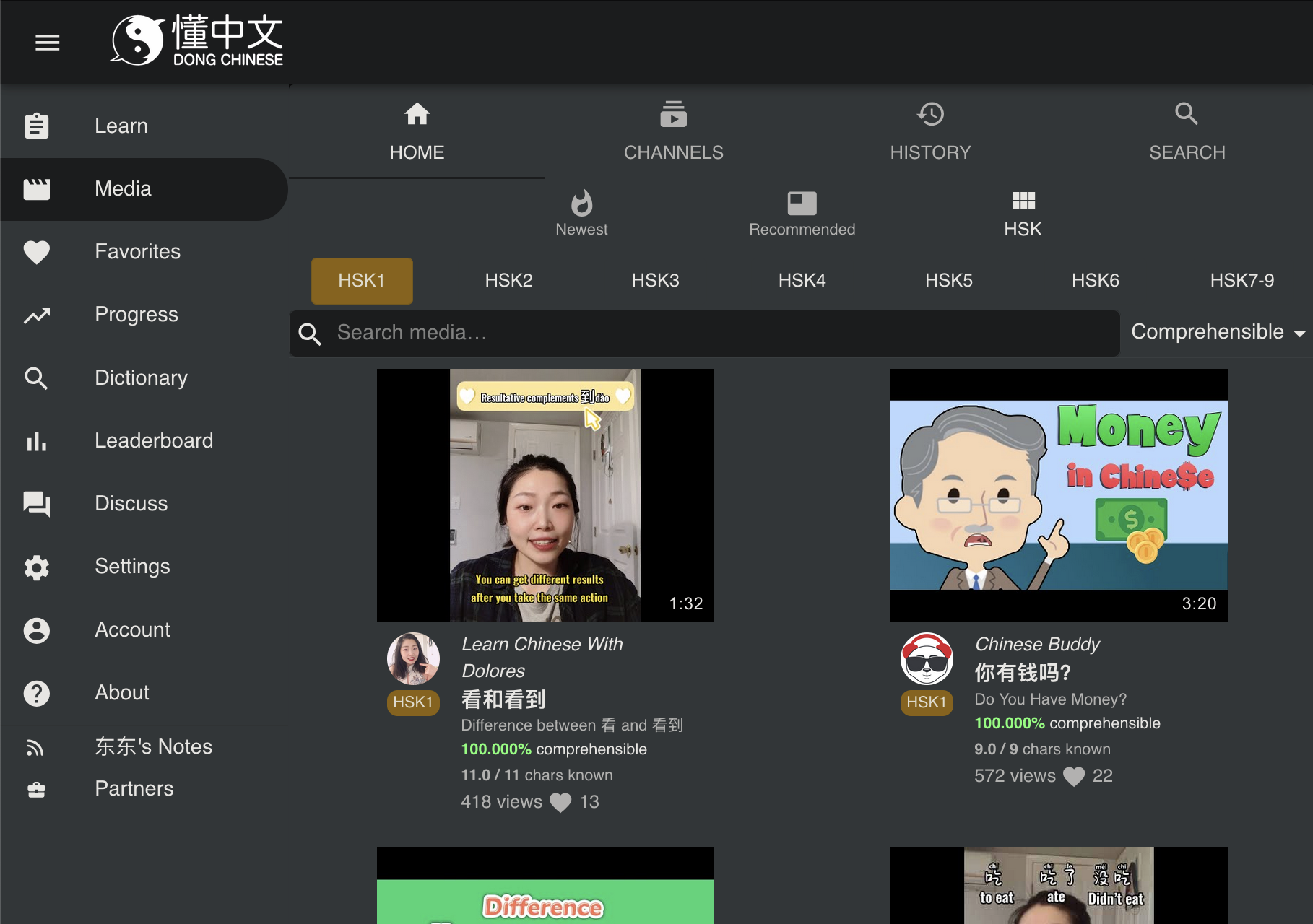Play the Money in Chinese video thumbnail

point(1058,494)
